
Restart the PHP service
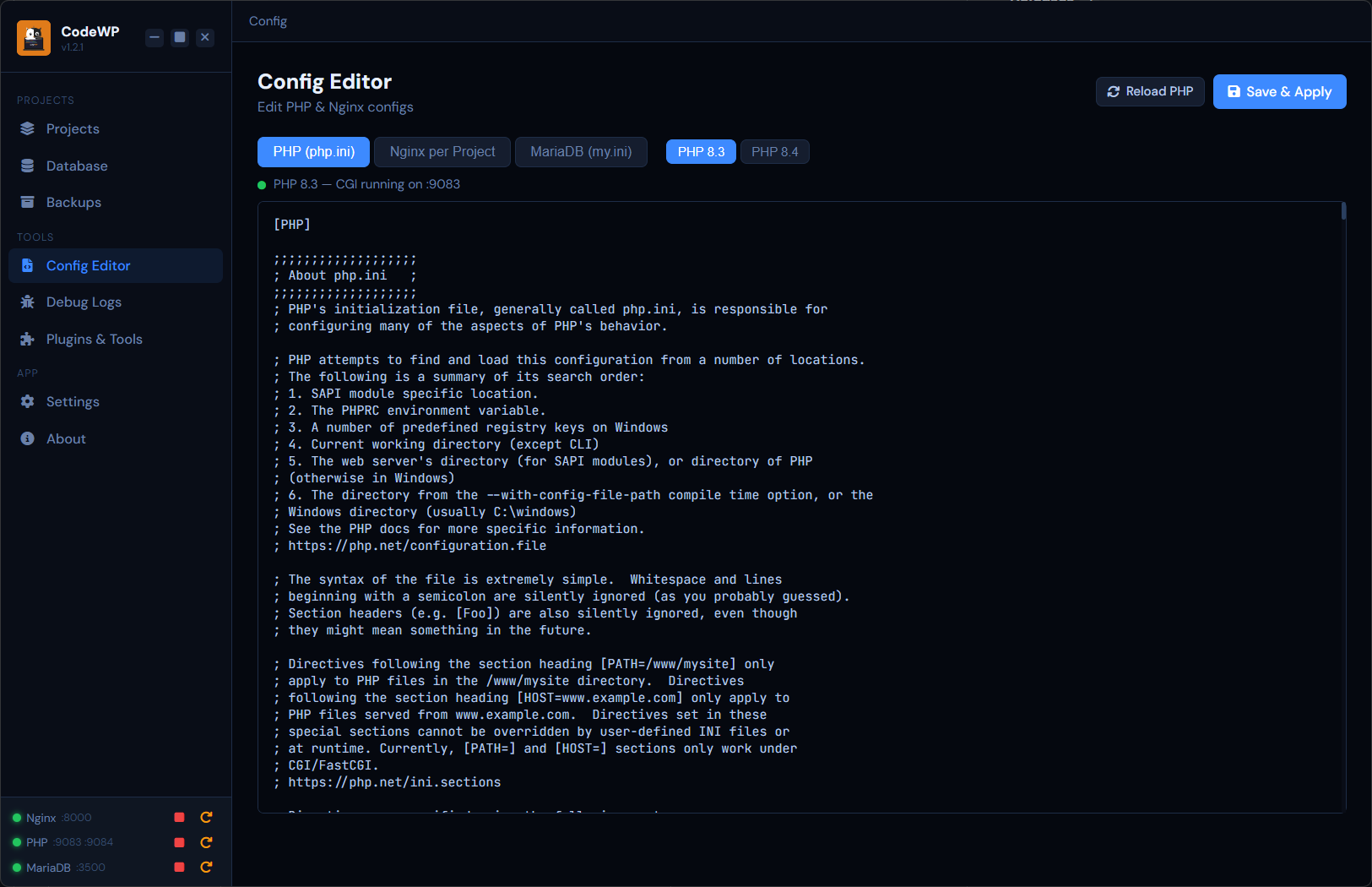click(206, 842)
